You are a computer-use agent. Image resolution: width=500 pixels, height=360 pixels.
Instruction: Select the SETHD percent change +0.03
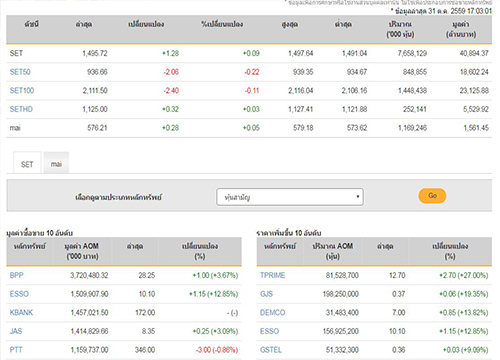point(251,109)
